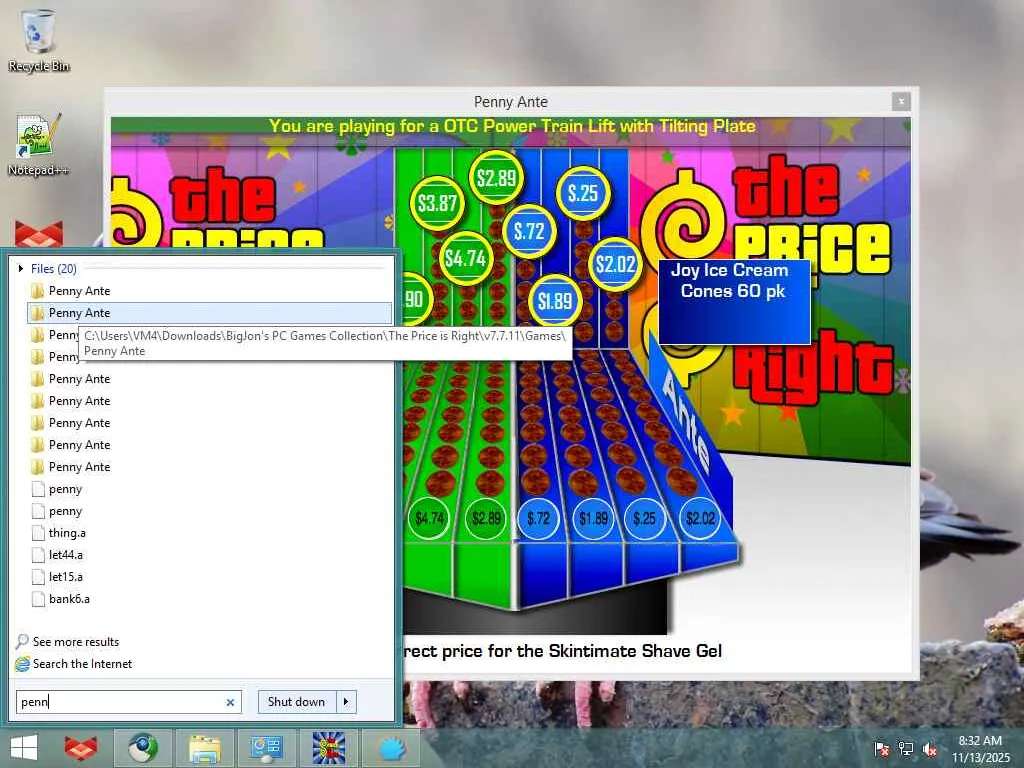The image size is (1024, 768).
Task: Pick the $.72 yellow-ringed price token
Action: (x=529, y=231)
